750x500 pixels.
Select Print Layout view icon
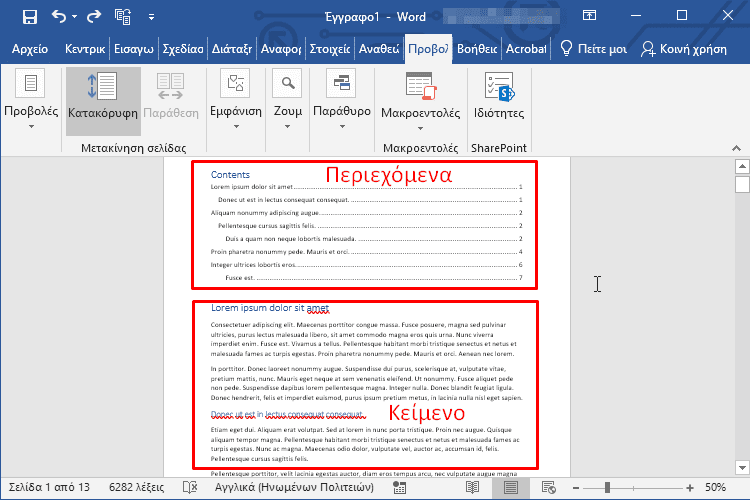(x=511, y=488)
